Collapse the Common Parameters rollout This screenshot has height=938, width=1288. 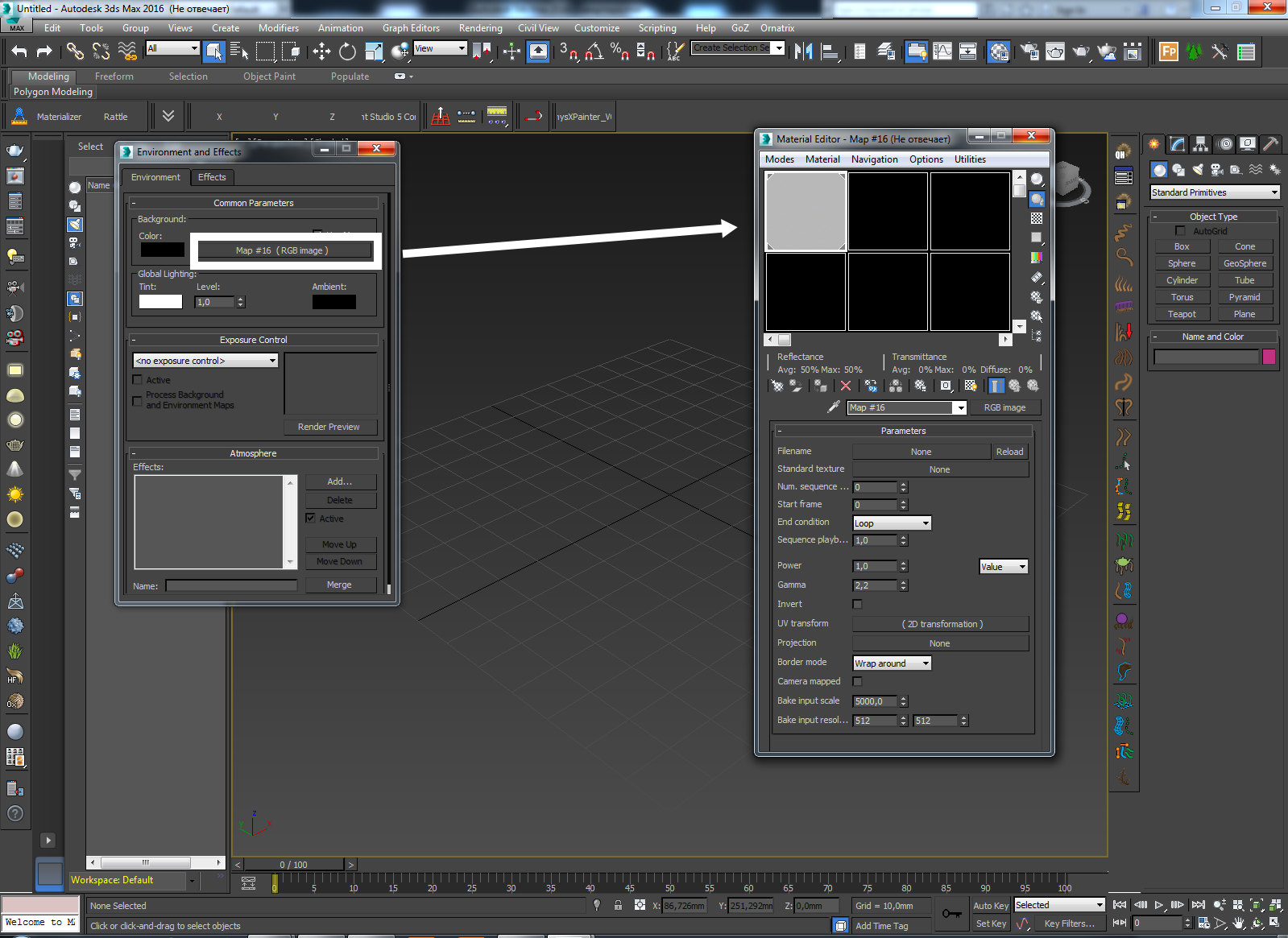(254, 203)
